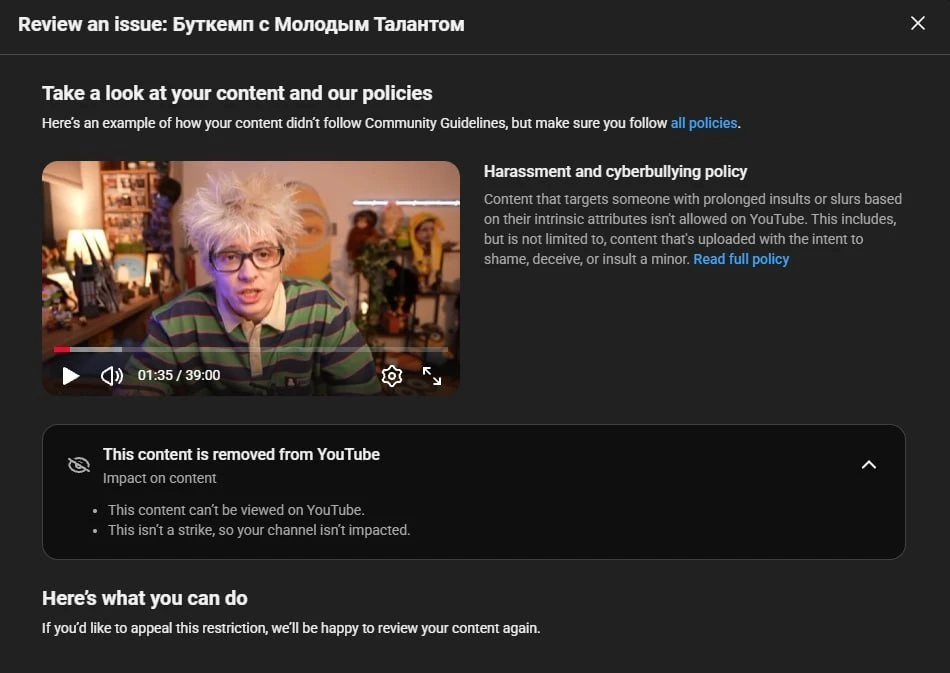
Task: Open video settings gear icon
Action: (392, 376)
